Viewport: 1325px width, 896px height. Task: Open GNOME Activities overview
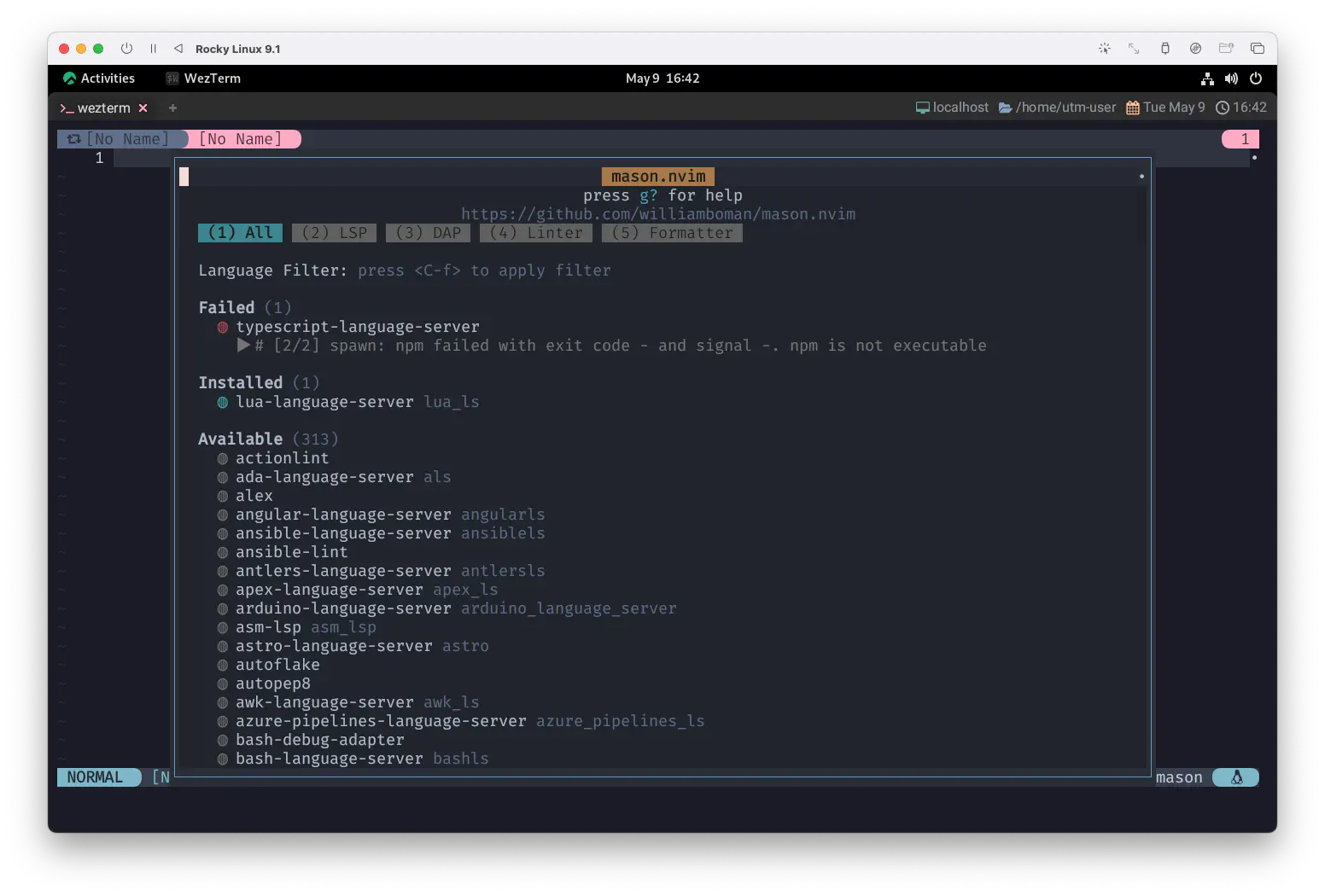point(99,79)
